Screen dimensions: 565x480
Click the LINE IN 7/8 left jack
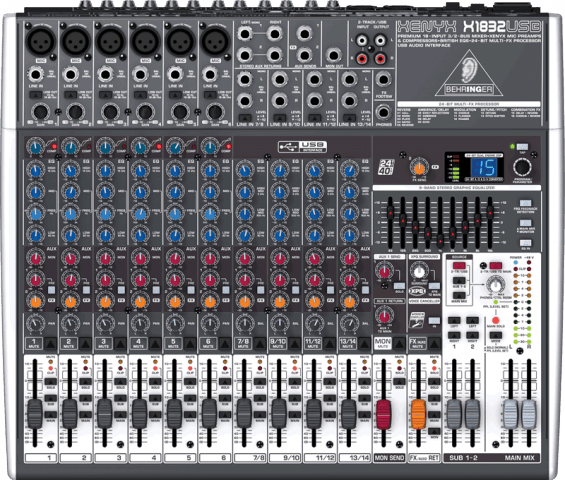[x=245, y=80]
